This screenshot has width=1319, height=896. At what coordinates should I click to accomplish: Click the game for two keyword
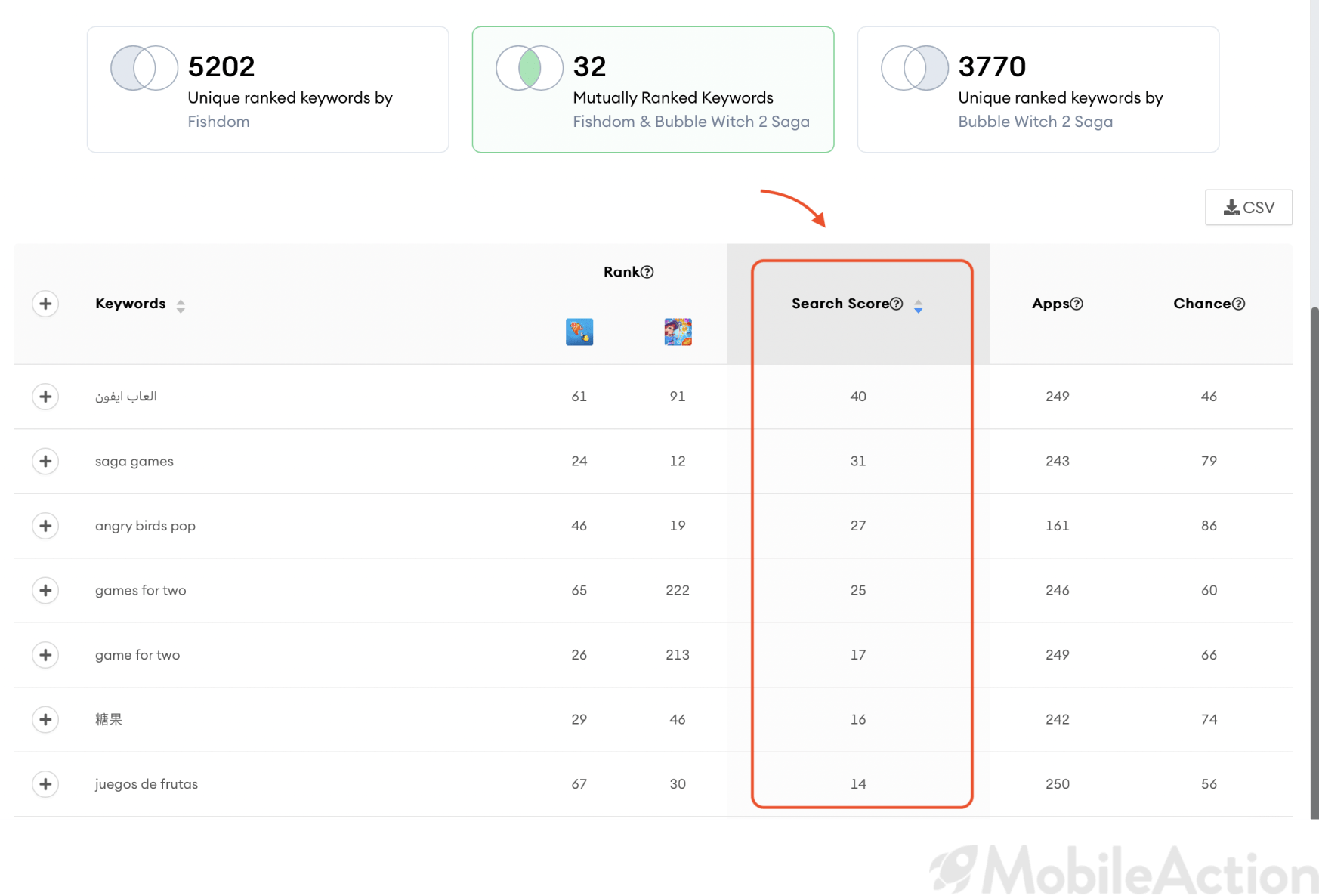coord(137,655)
